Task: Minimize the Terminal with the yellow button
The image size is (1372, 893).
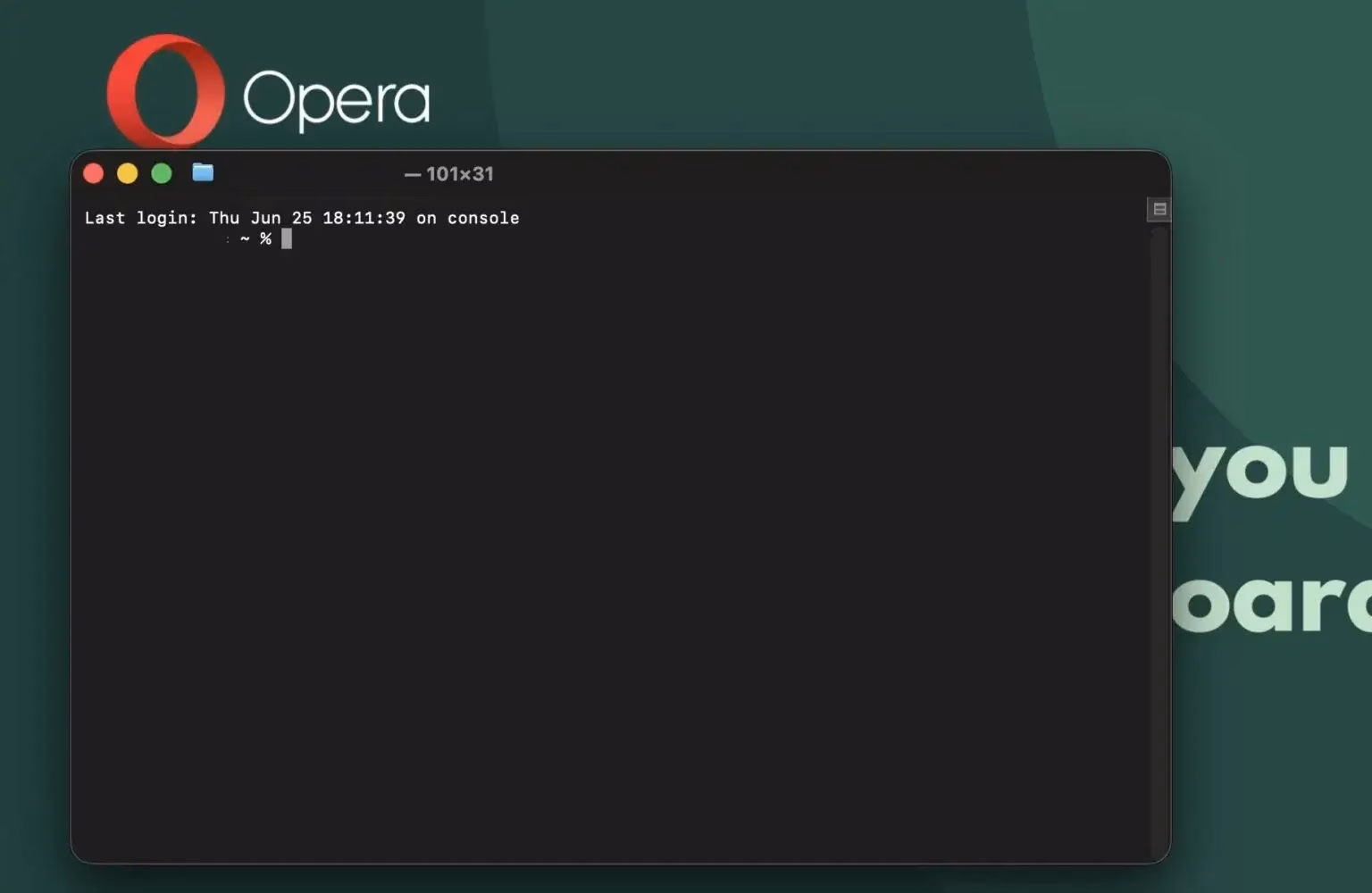Action: [128, 173]
